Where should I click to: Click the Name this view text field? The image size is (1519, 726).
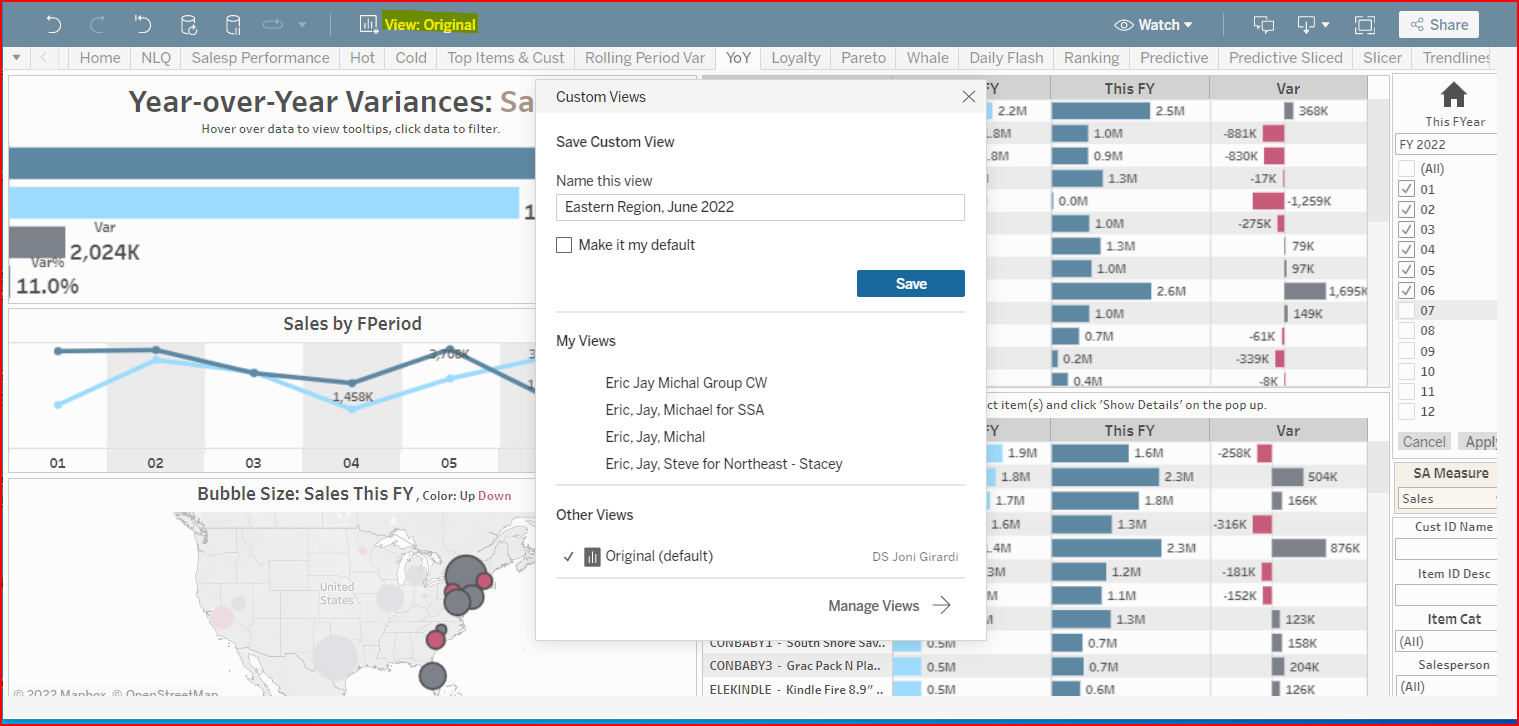760,207
